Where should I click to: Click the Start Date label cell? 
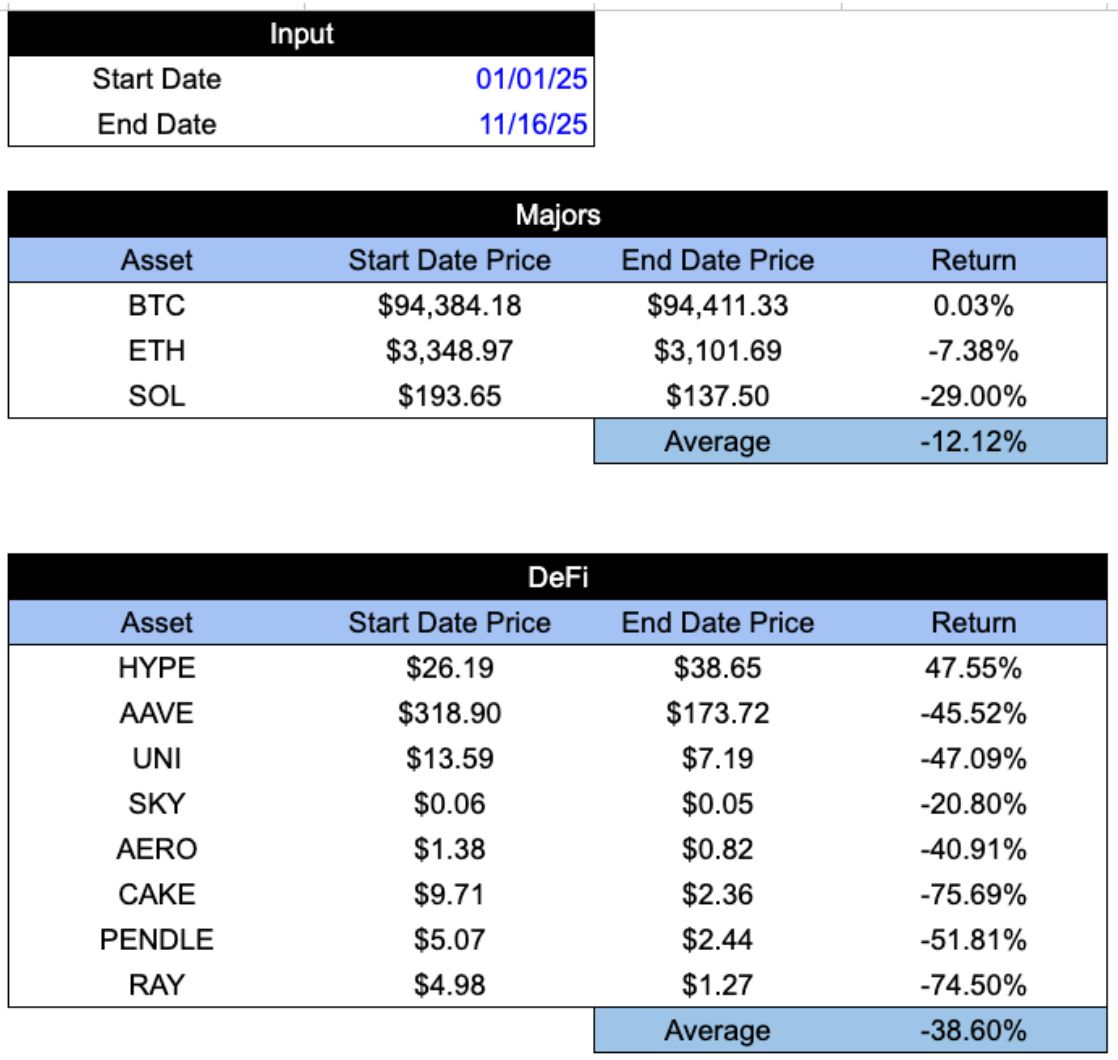tap(157, 79)
